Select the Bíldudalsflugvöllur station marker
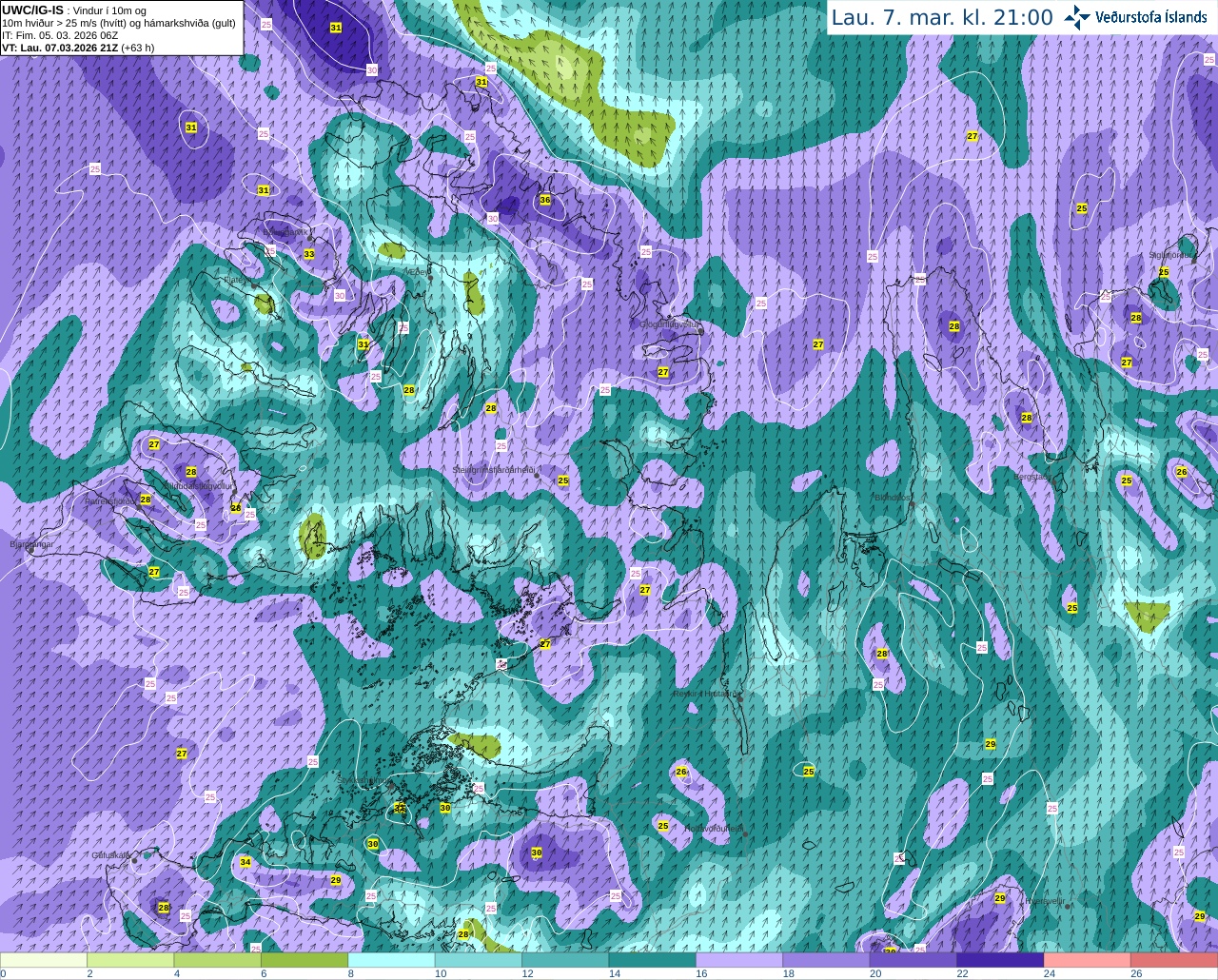 coord(235,492)
